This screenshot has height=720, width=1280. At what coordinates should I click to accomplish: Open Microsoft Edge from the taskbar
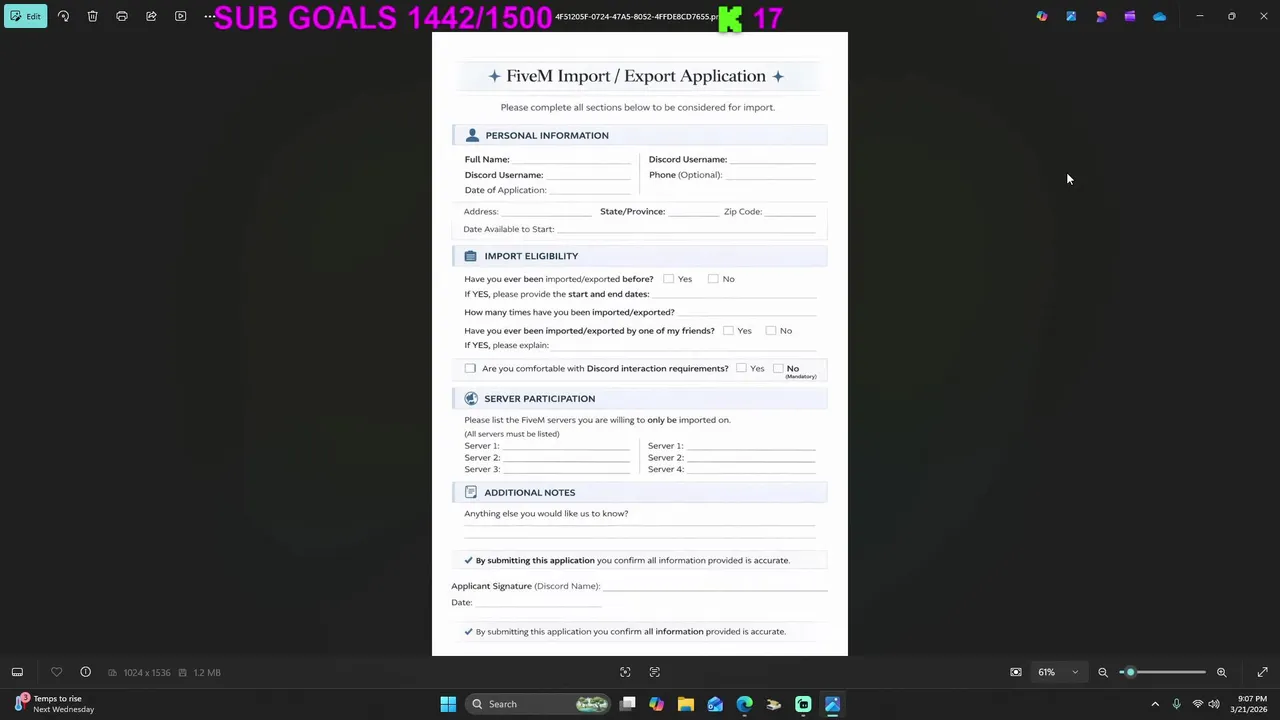(744, 704)
